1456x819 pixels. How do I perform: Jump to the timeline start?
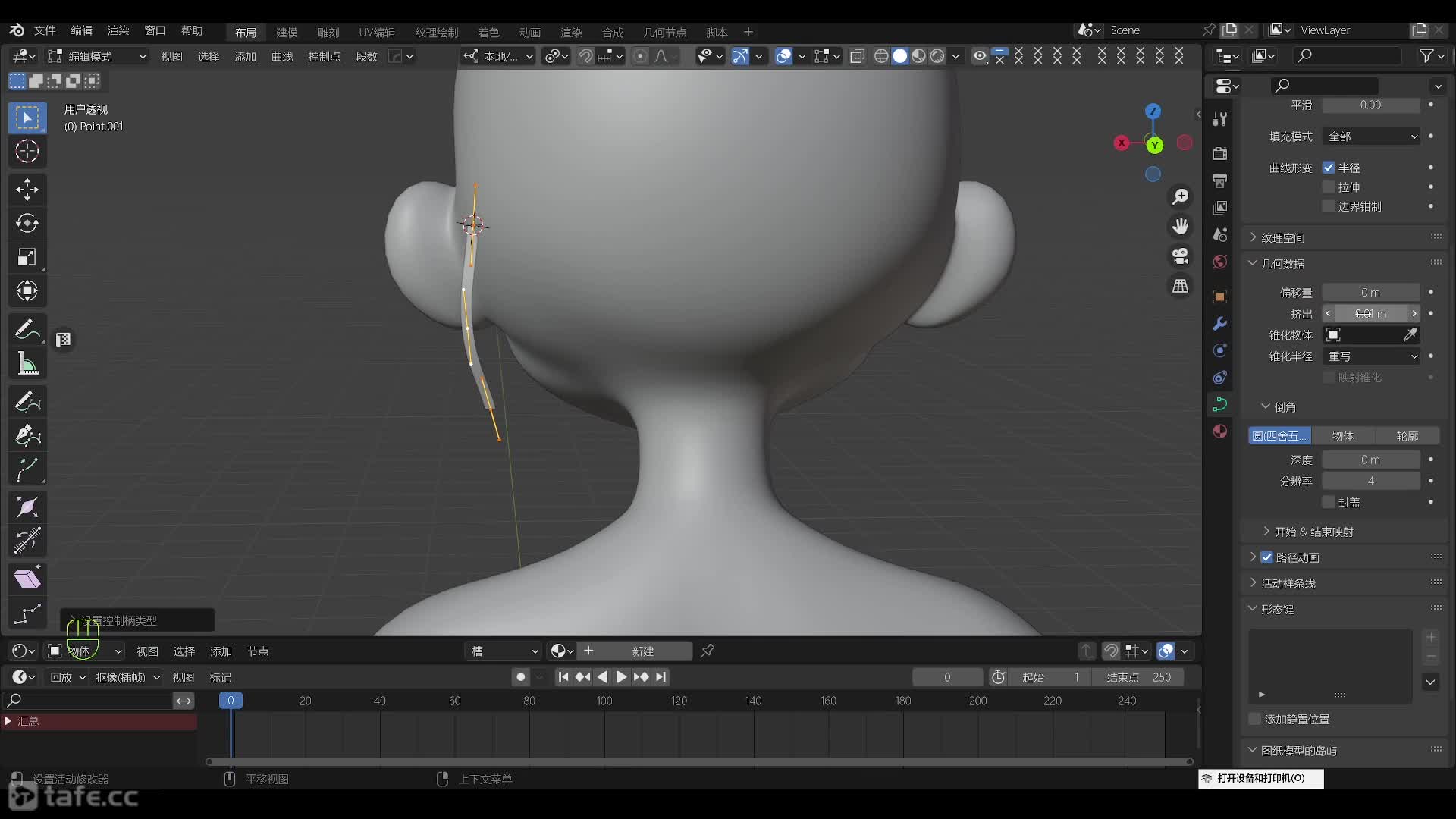coord(563,677)
